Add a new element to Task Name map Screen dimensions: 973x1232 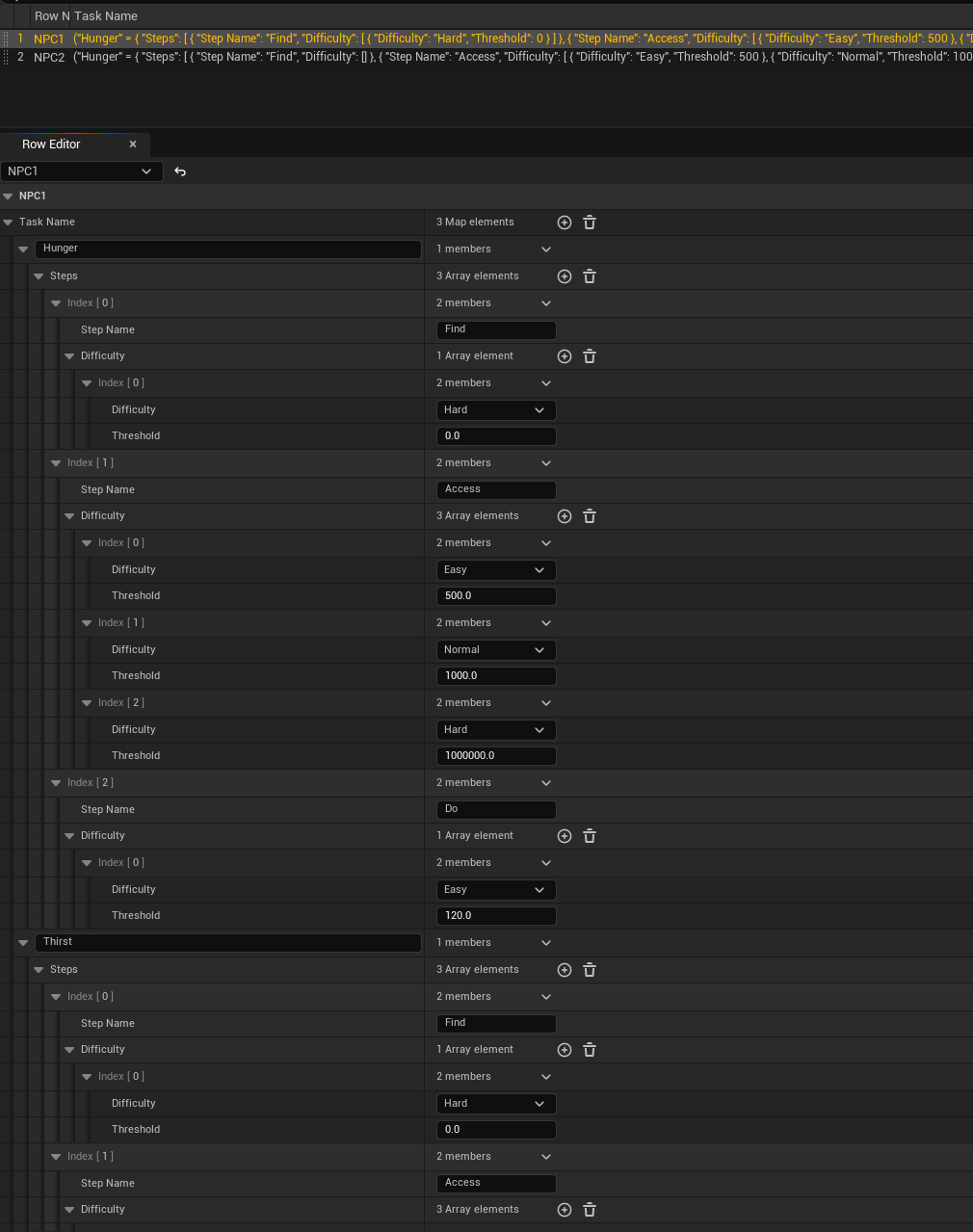[565, 223]
